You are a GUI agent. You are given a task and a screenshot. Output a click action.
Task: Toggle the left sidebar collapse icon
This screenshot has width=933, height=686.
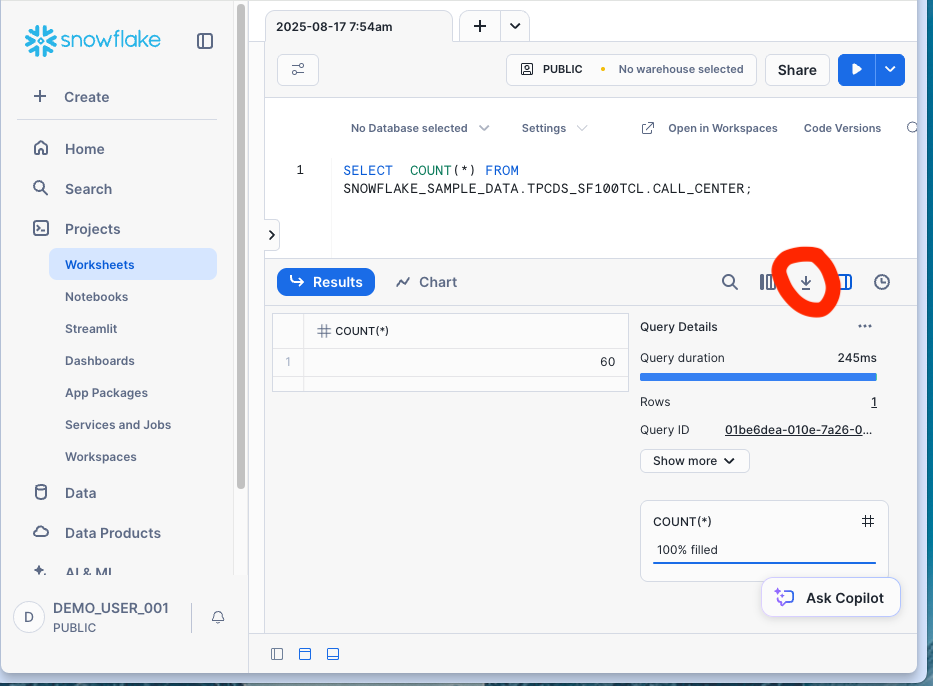pos(205,41)
